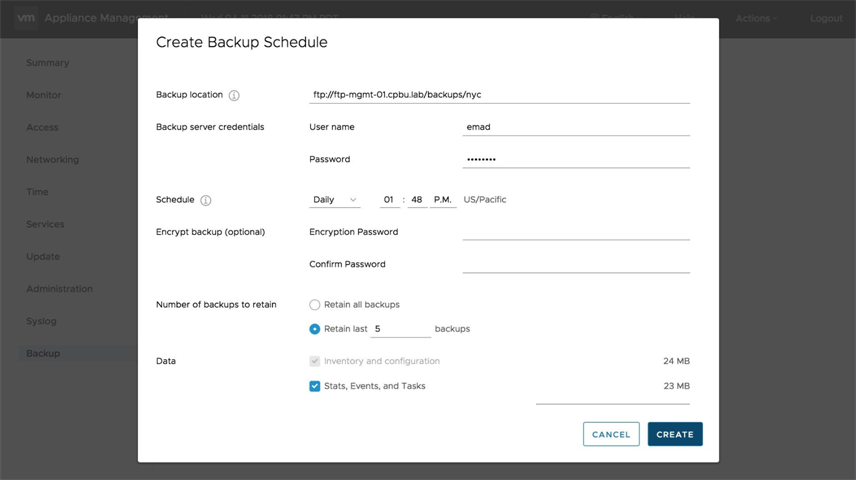Click the Schedule info icon
The width and height of the screenshot is (856, 480).
pos(206,200)
